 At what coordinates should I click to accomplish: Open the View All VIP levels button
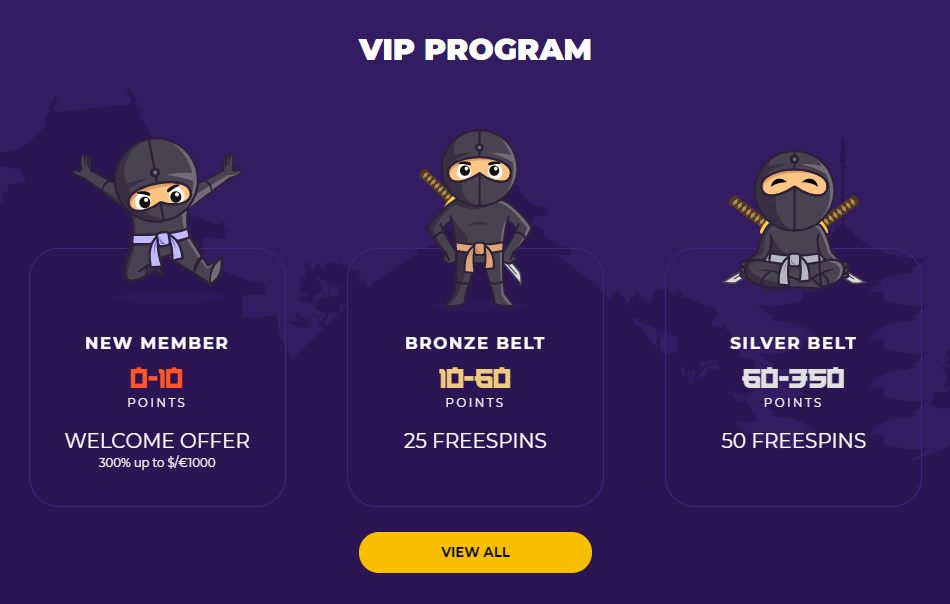[475, 553]
